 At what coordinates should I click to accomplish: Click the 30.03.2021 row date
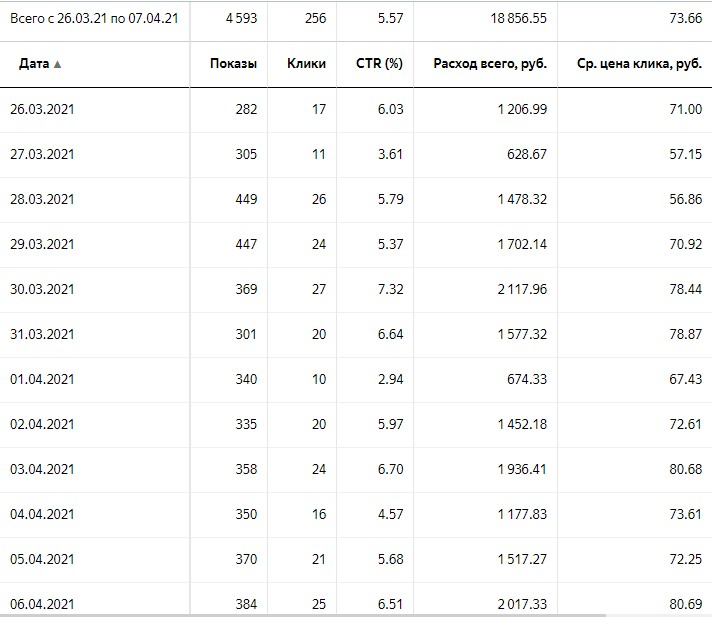pyautogui.click(x=41, y=289)
